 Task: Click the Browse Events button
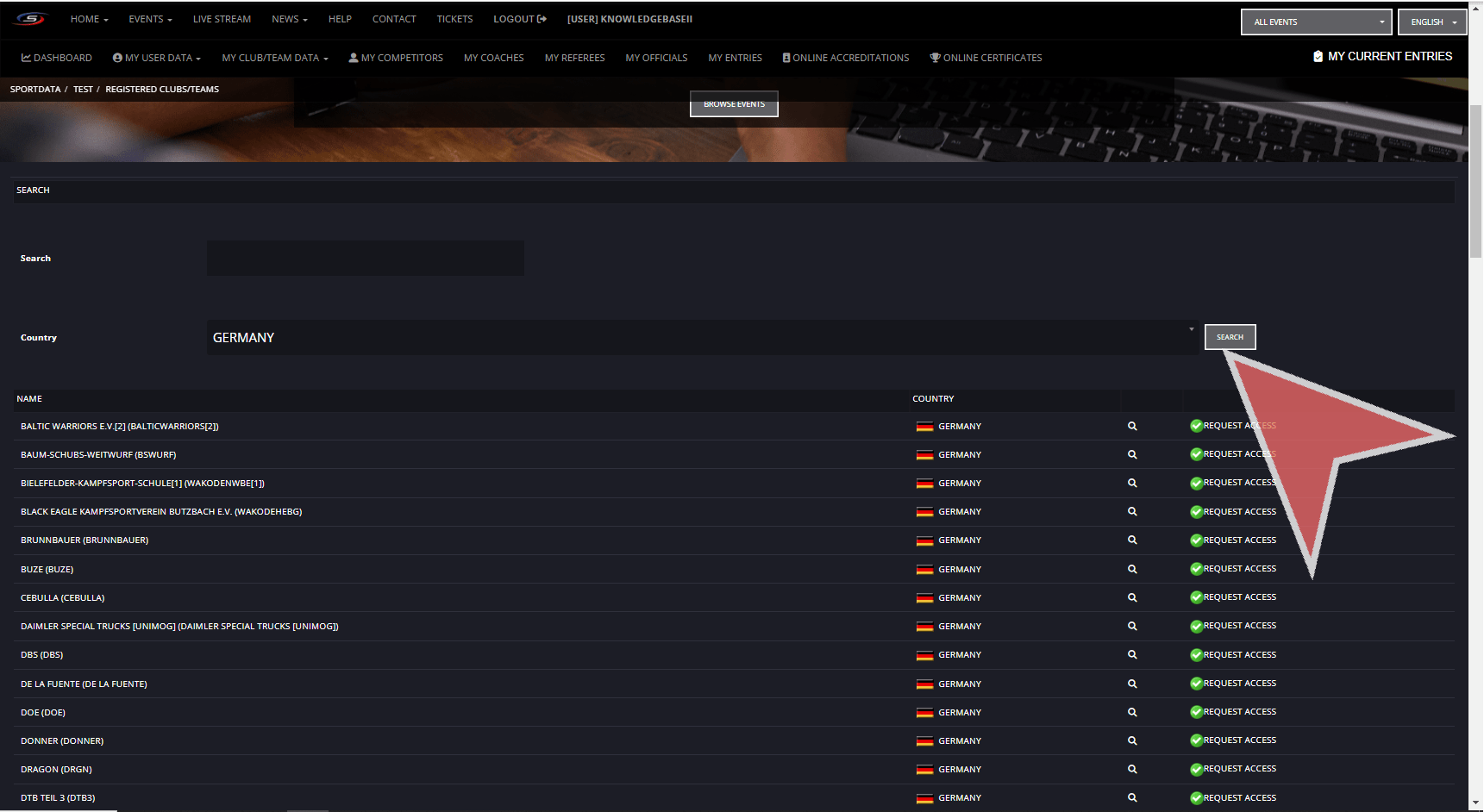pos(734,104)
